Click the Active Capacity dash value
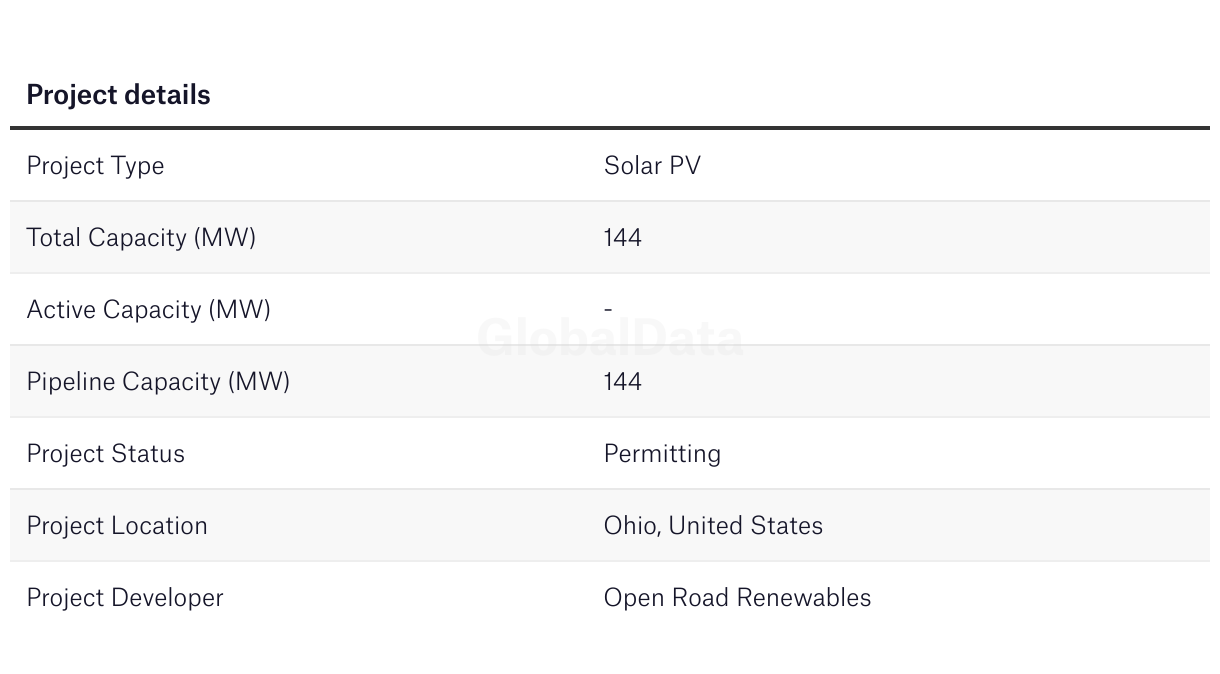Screen dimensions: 1220x674 (608, 309)
